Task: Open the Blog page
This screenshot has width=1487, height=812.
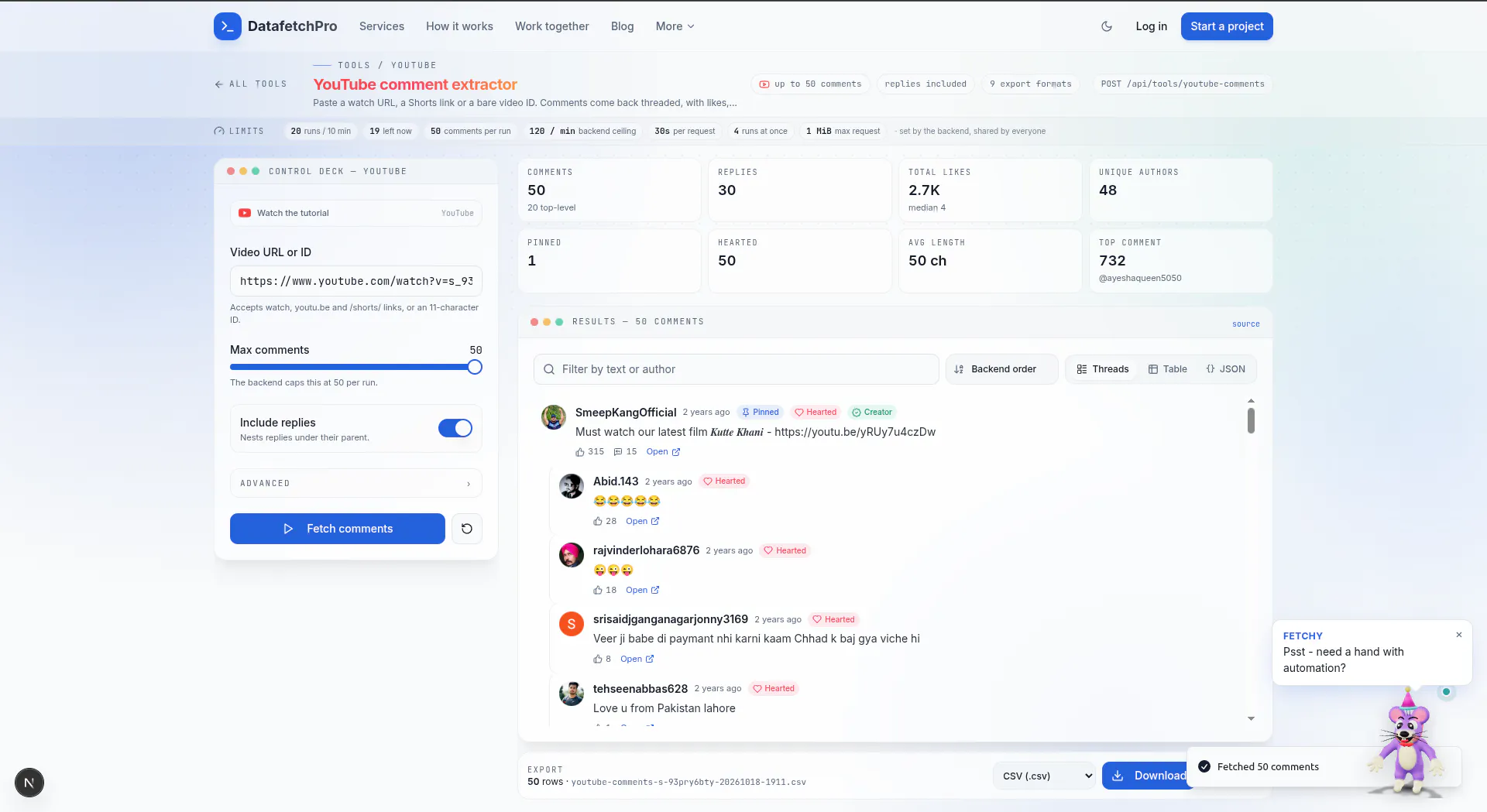Action: pyautogui.click(x=622, y=26)
